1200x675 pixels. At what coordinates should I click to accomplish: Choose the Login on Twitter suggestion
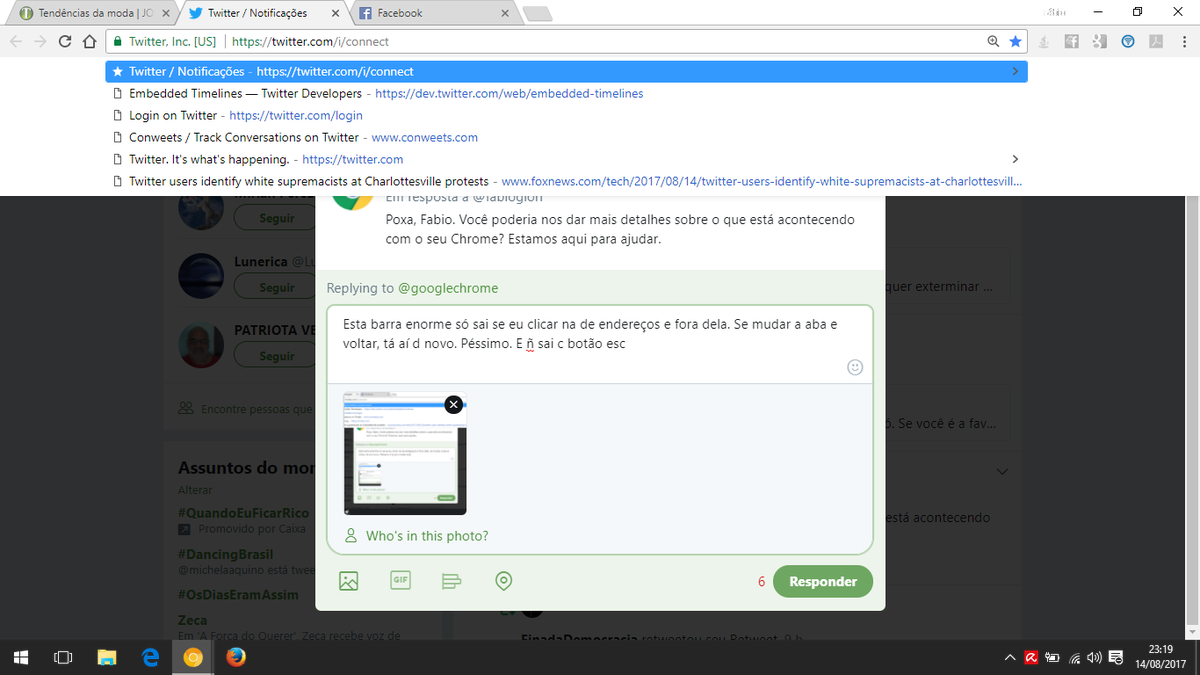pyautogui.click(x=566, y=115)
